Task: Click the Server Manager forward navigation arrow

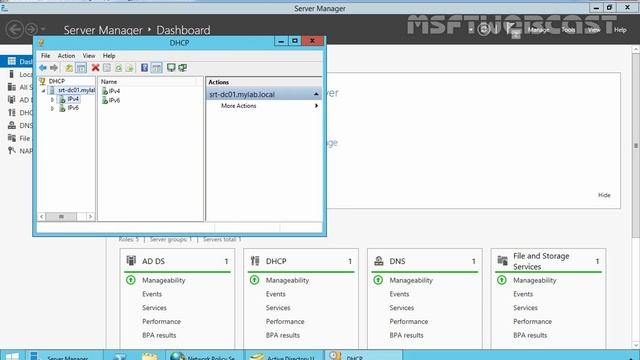Action: click(31, 29)
